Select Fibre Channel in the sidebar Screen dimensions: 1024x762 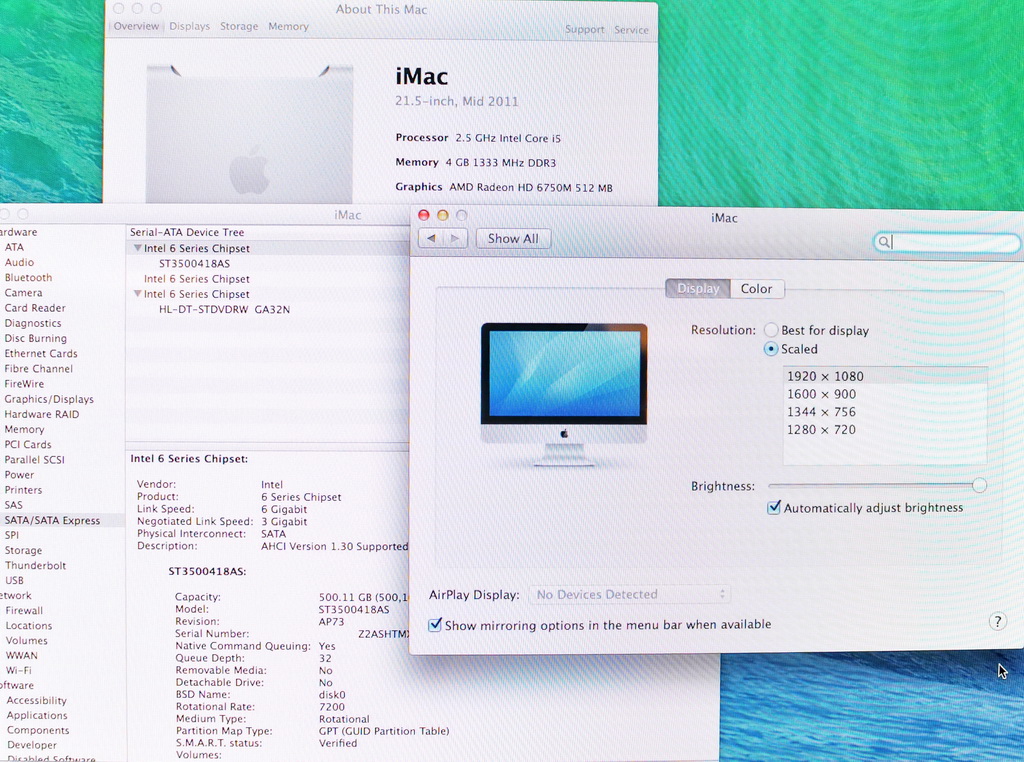pyautogui.click(x=39, y=368)
